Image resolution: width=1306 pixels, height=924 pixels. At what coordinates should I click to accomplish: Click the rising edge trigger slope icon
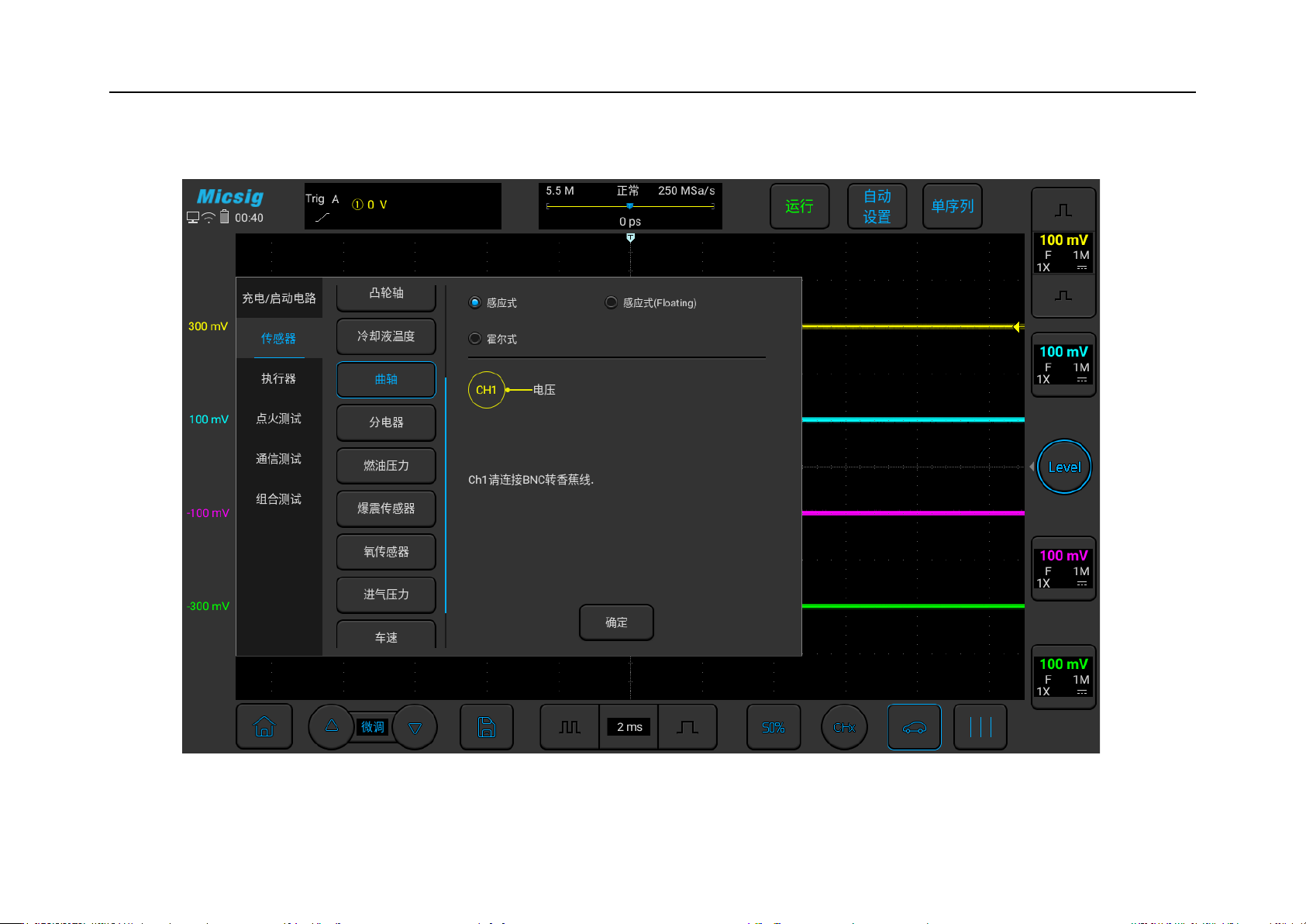(x=322, y=218)
